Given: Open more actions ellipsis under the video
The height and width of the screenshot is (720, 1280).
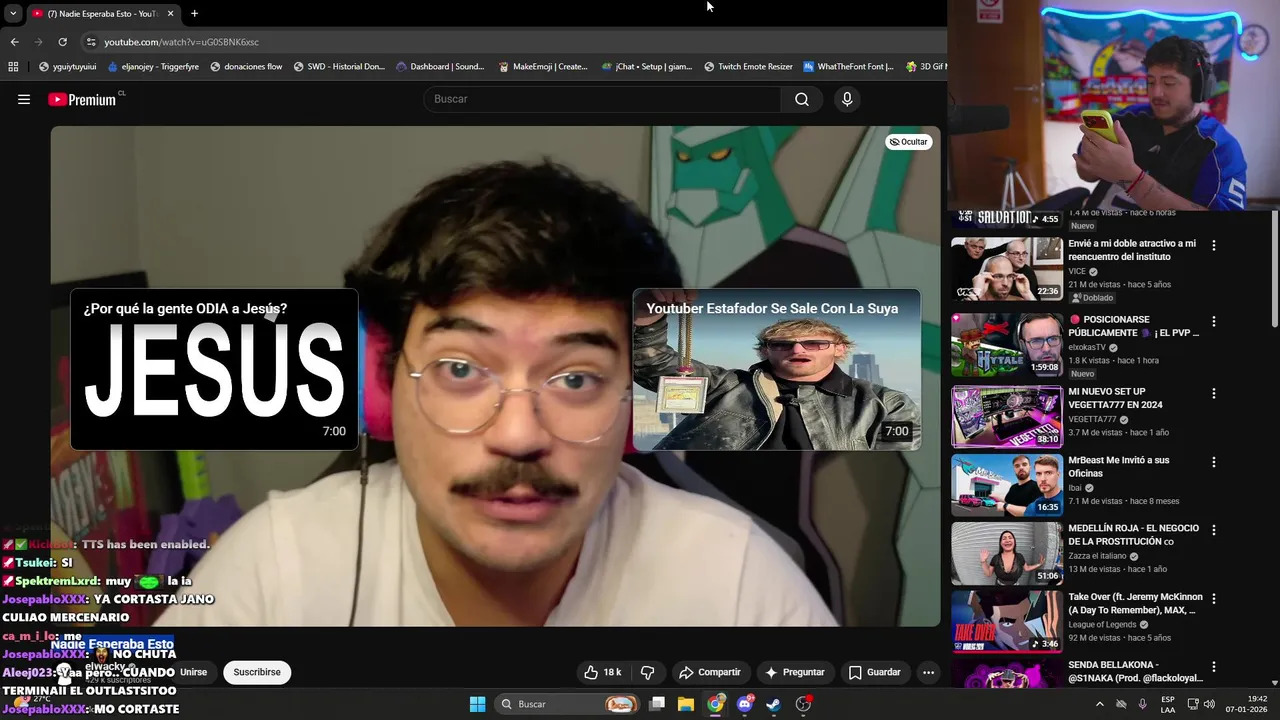Looking at the screenshot, I should click(928, 672).
